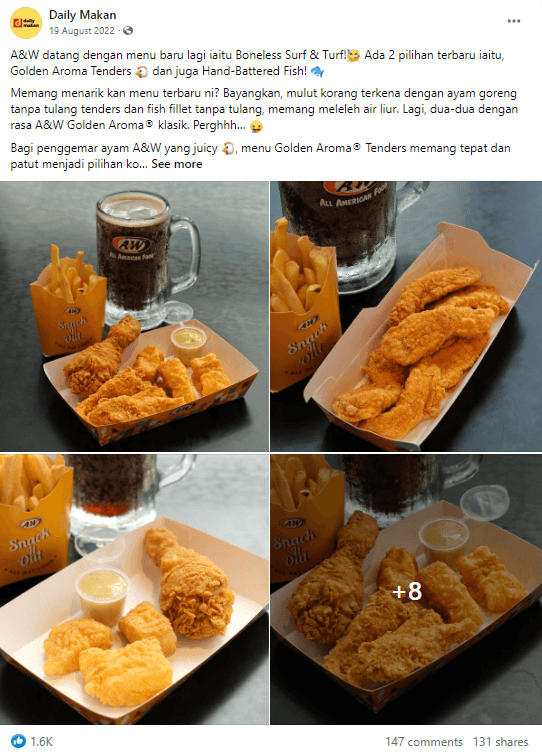View the 131 shares list
Screen dimensions: 542x755
501,742
